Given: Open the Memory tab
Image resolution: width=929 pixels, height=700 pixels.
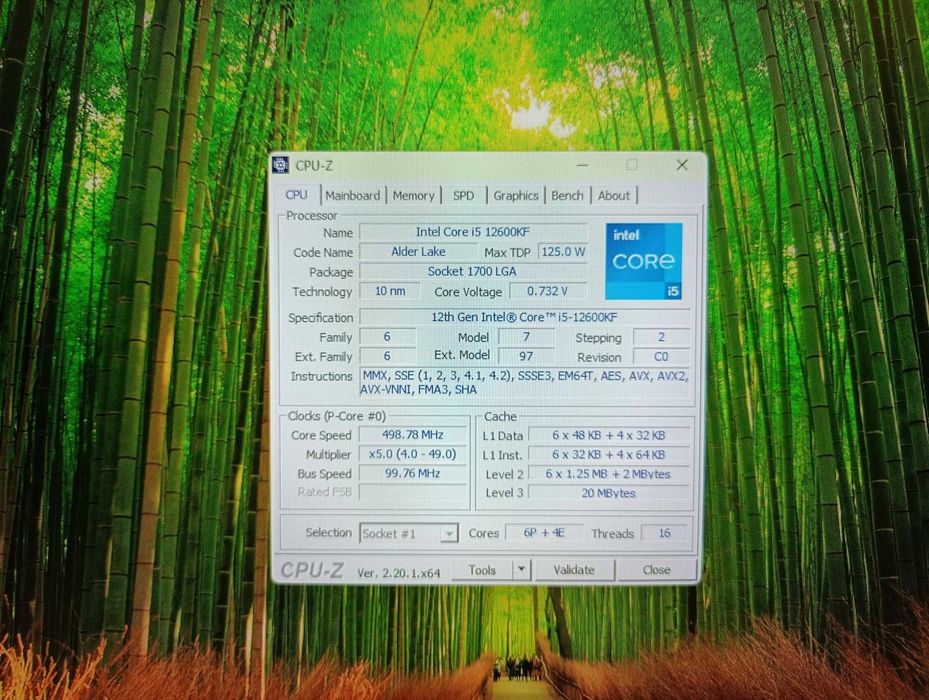Looking at the screenshot, I should tap(414, 196).
